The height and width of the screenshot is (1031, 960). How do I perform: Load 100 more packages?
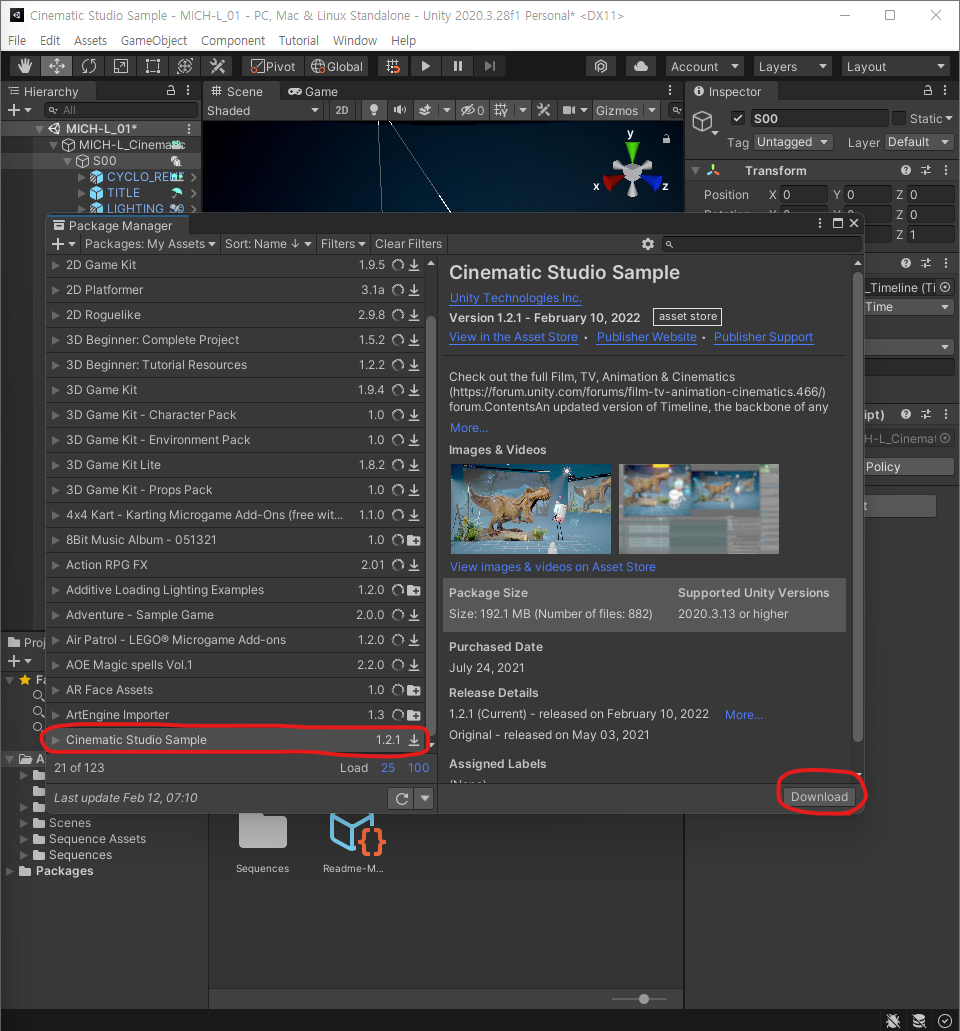coord(418,768)
